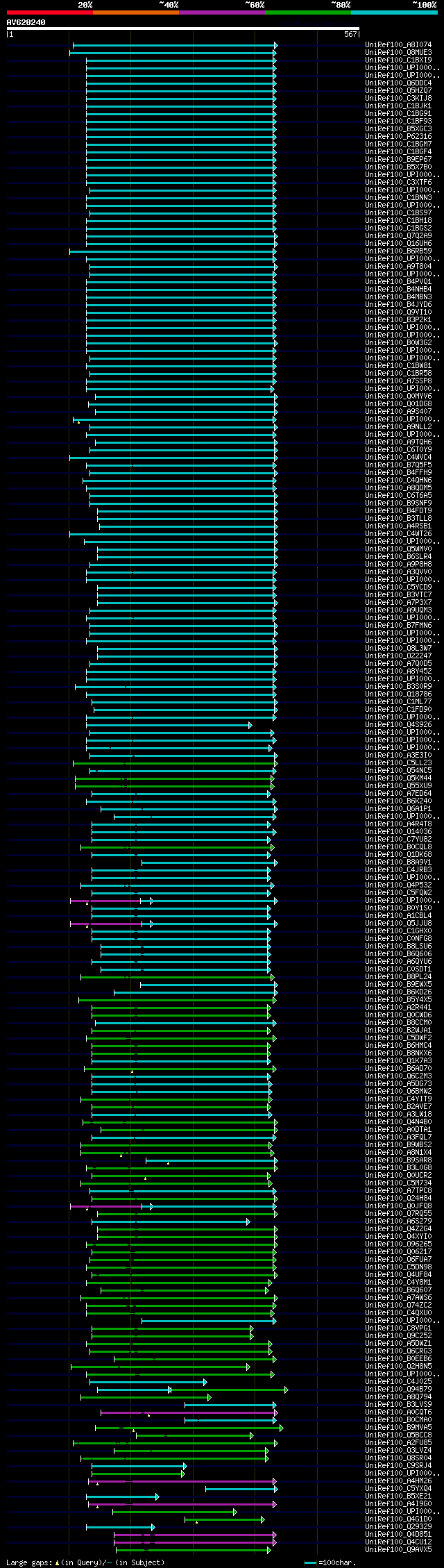Click hit label UniRef100_C1BJK1

[x=398, y=106]
